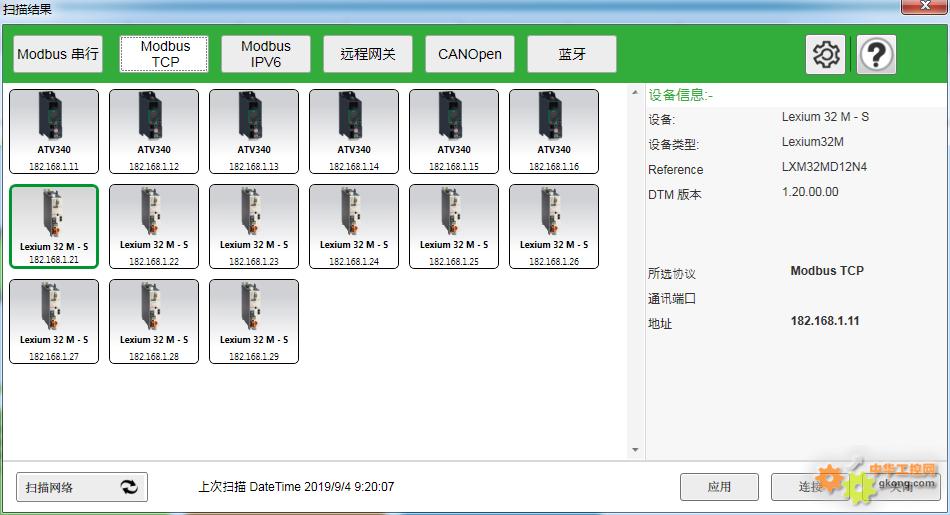Image resolution: width=950 pixels, height=515 pixels.
Task: Open the settings gear icon
Action: 825,55
